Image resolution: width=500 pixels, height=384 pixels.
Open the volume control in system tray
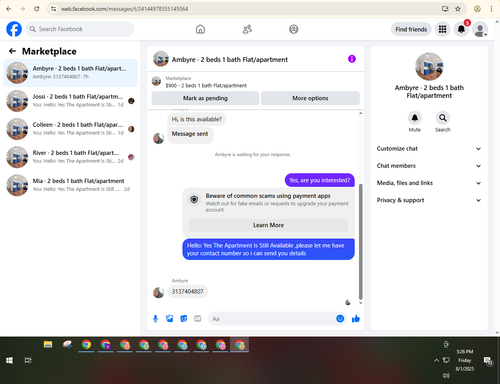[x=446, y=376]
